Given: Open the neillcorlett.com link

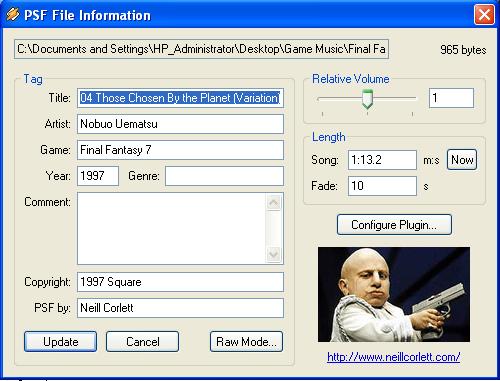Looking at the screenshot, I should [394, 357].
